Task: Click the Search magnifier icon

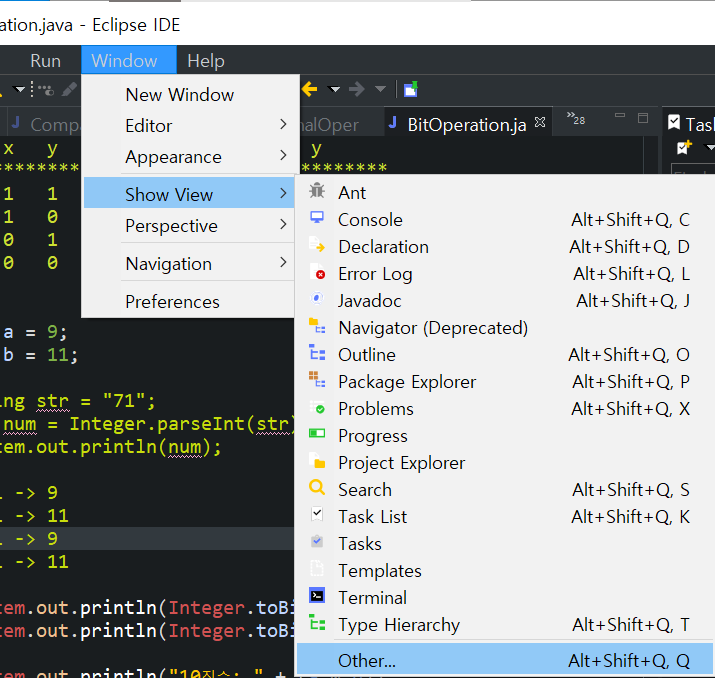Action: click(x=317, y=488)
